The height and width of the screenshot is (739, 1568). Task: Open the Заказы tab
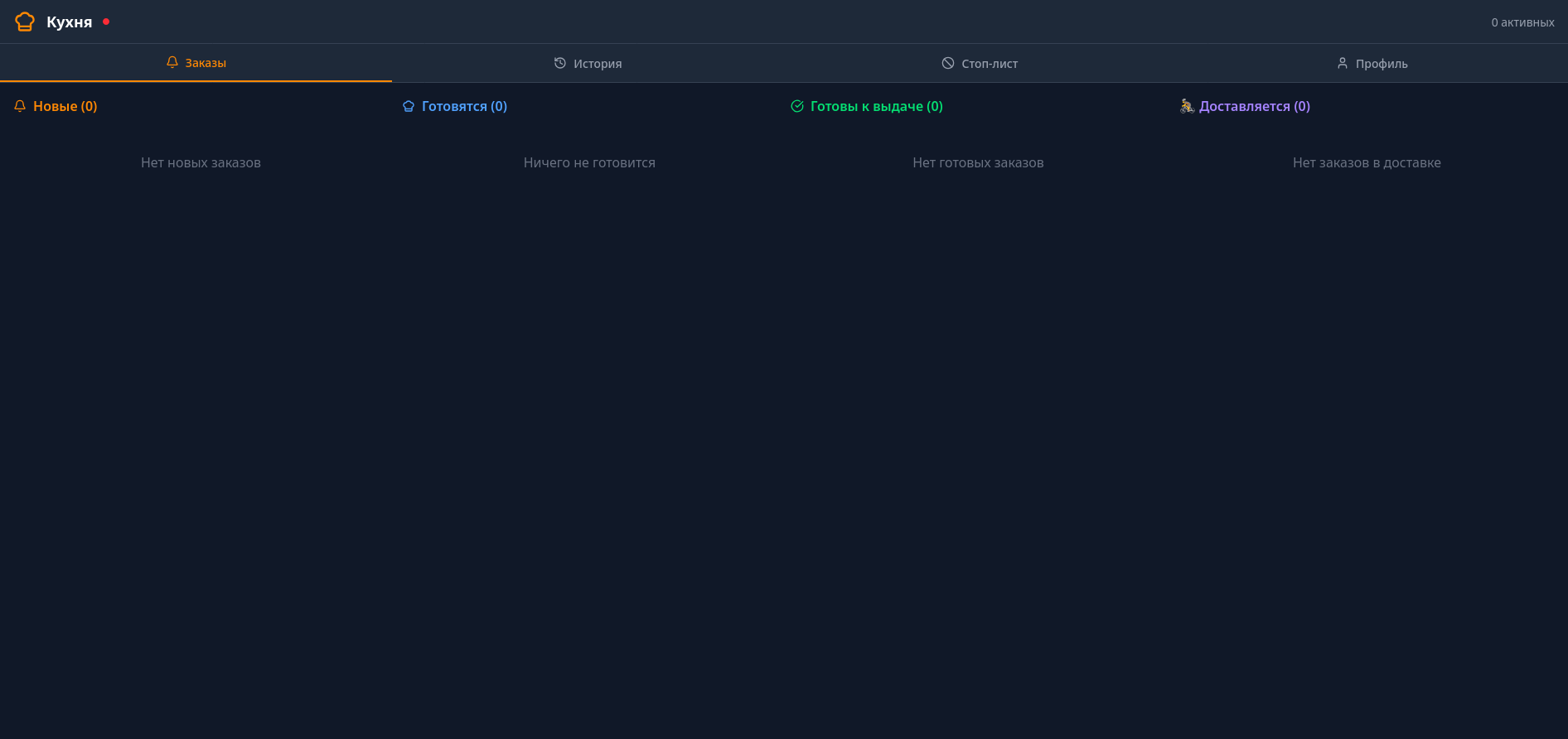196,63
